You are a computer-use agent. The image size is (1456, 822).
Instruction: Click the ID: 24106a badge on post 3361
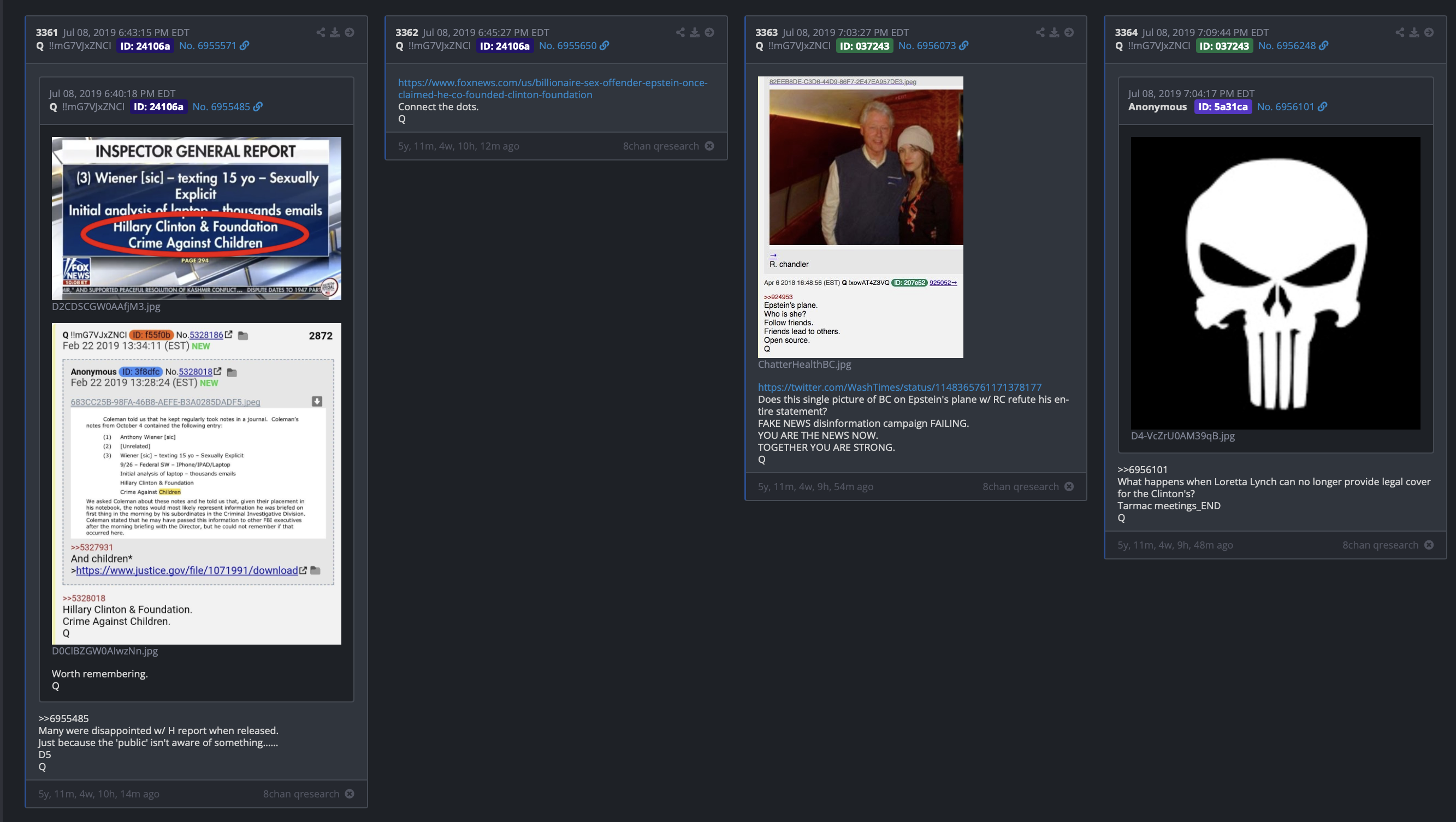point(145,46)
